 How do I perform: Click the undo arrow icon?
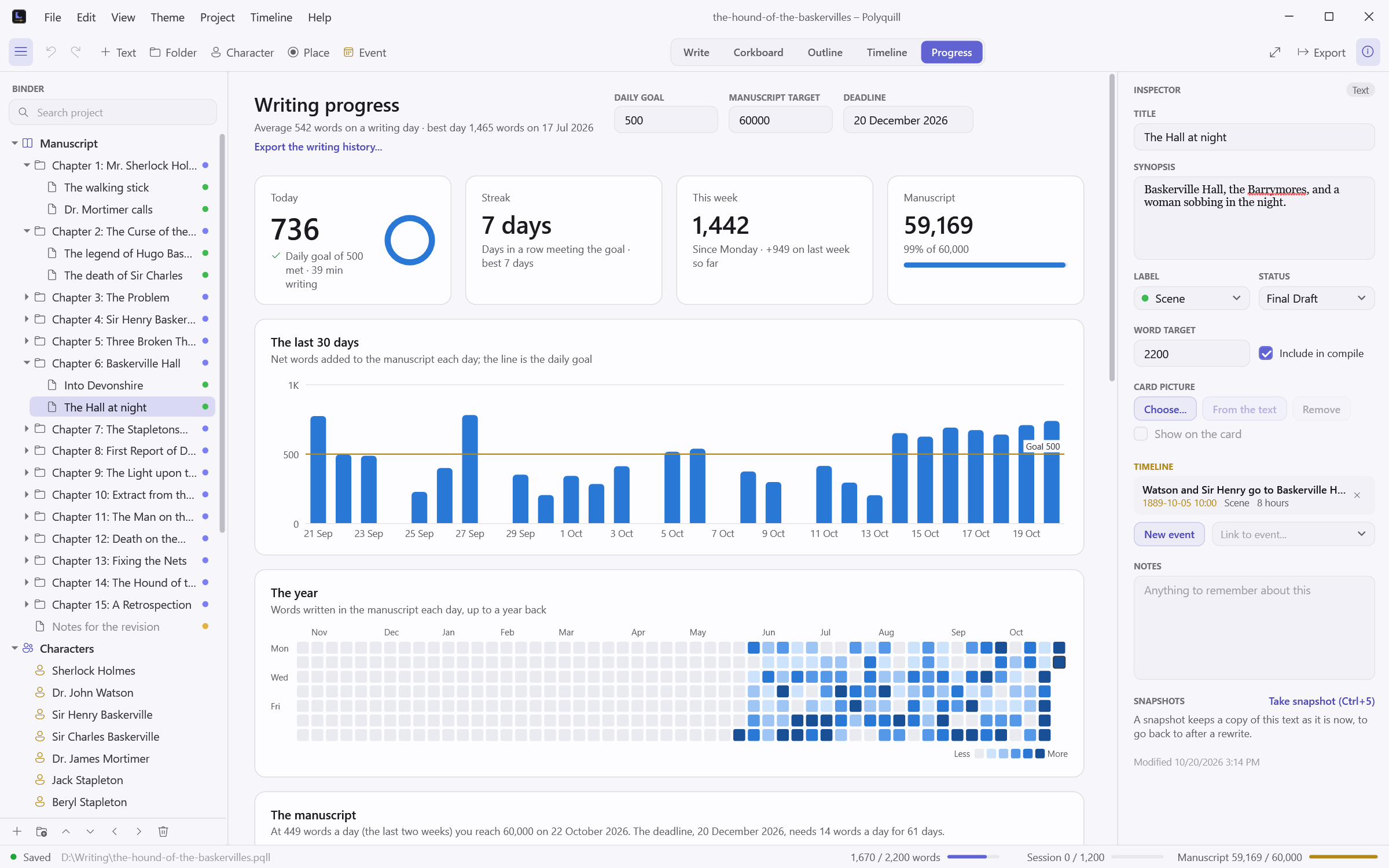pos(51,52)
